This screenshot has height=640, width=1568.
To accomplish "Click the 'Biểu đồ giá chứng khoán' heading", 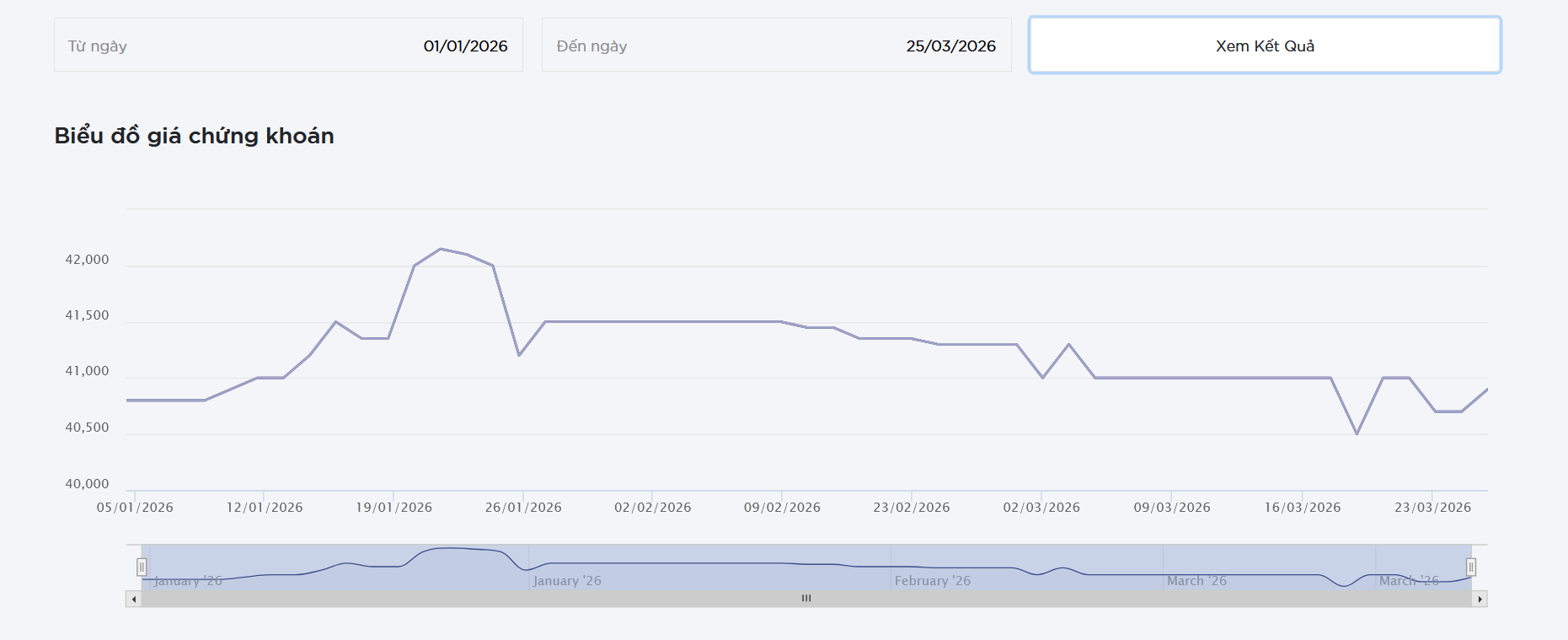I will [194, 136].
